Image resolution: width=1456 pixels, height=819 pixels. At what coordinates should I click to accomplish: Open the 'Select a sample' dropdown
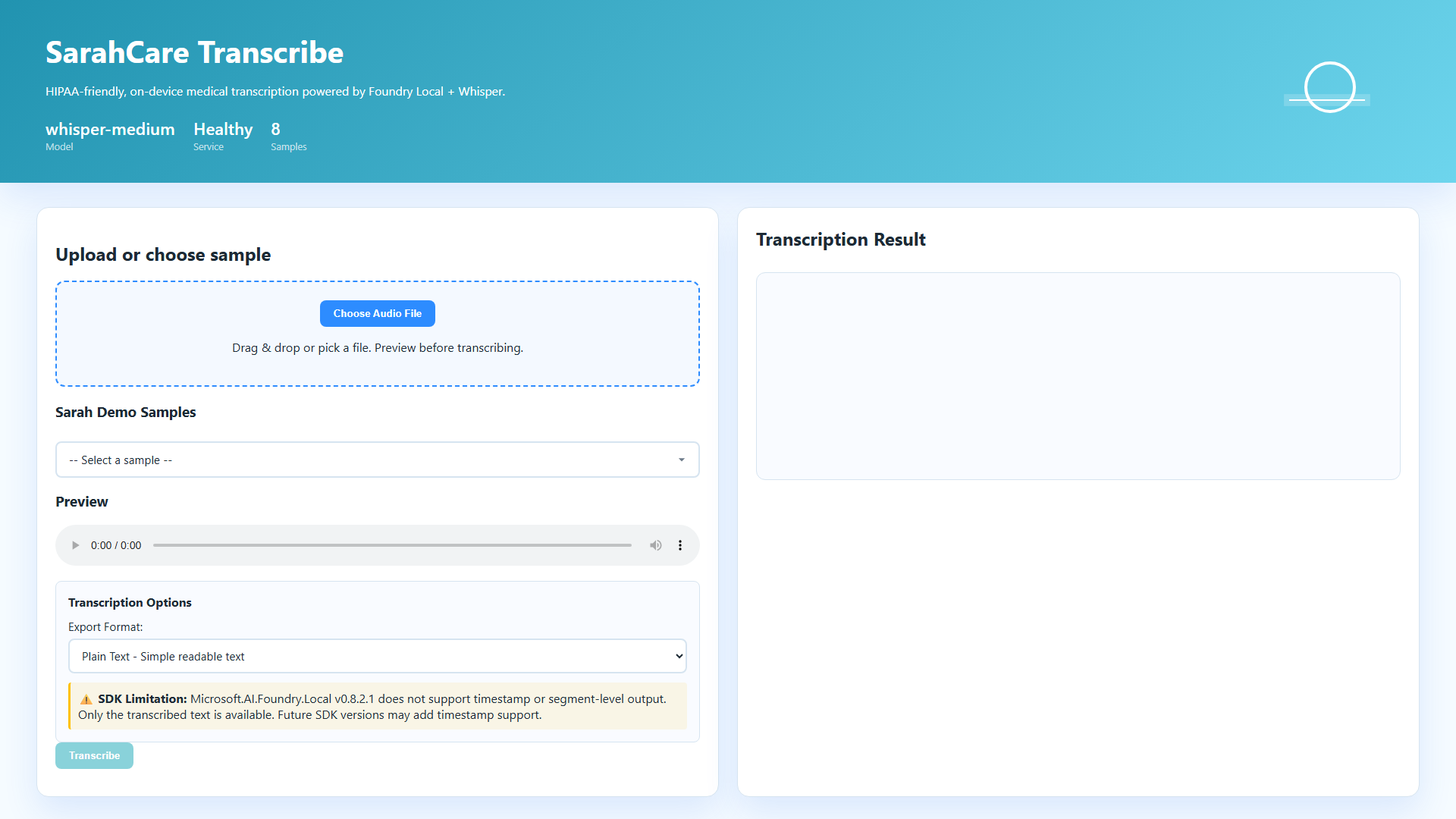377,460
